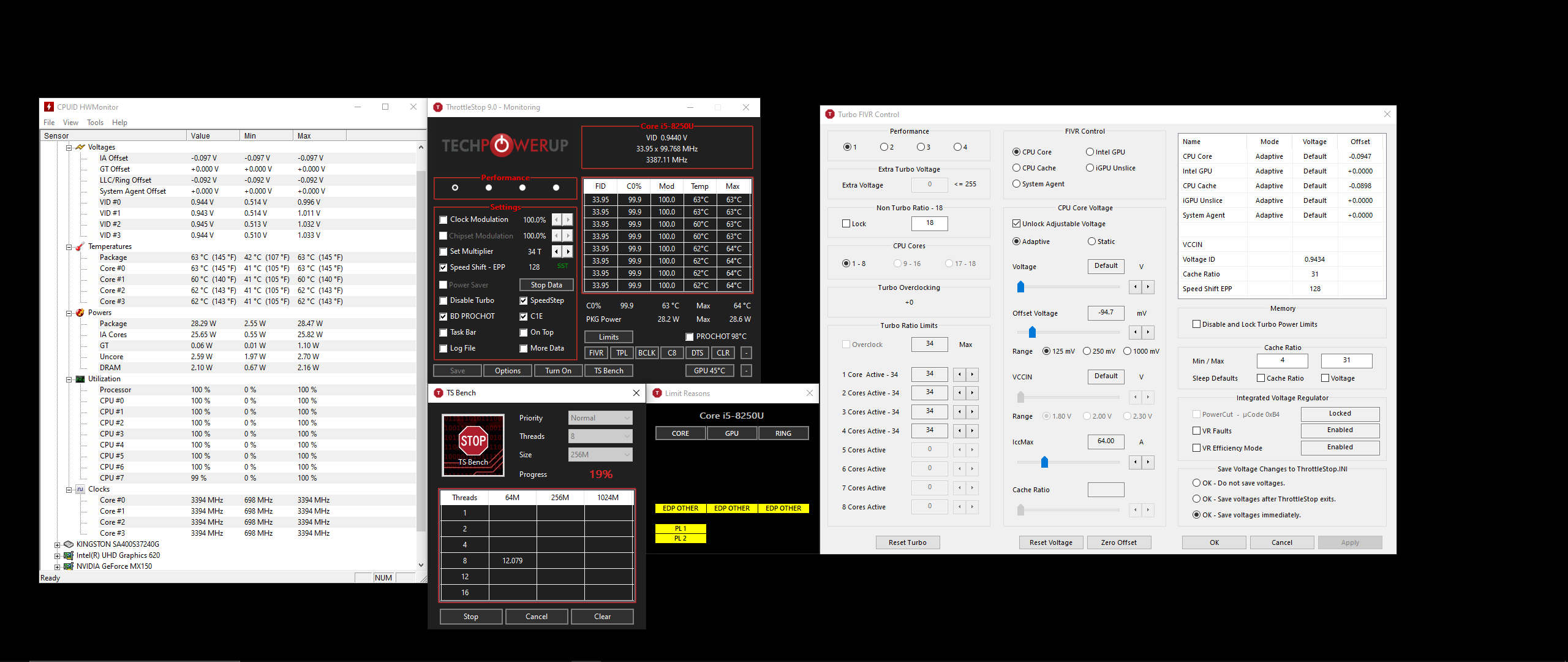Click the Clocks waveform icon in HWMonitor
Image resolution: width=1568 pixels, height=662 pixels.
pos(80,489)
